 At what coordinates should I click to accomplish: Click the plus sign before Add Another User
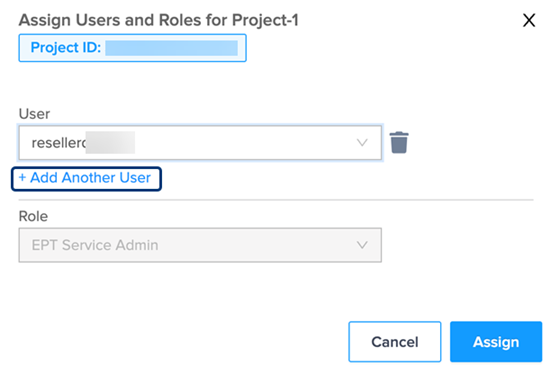click(22, 177)
